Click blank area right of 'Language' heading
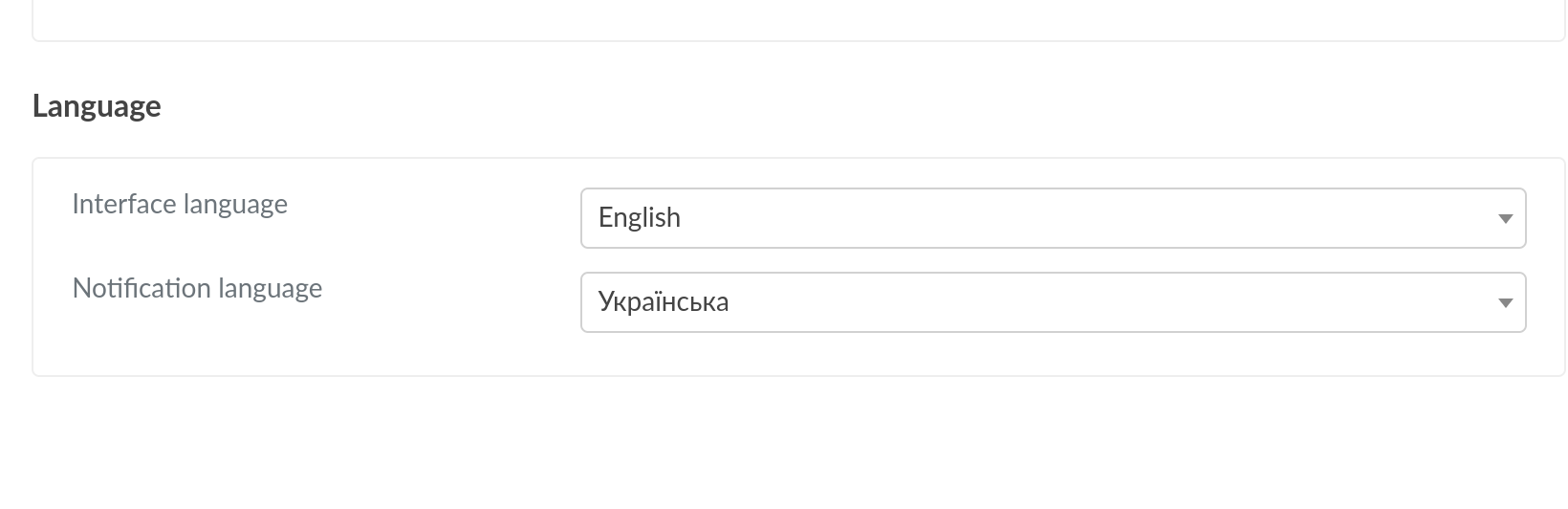 pyautogui.click(x=765, y=106)
